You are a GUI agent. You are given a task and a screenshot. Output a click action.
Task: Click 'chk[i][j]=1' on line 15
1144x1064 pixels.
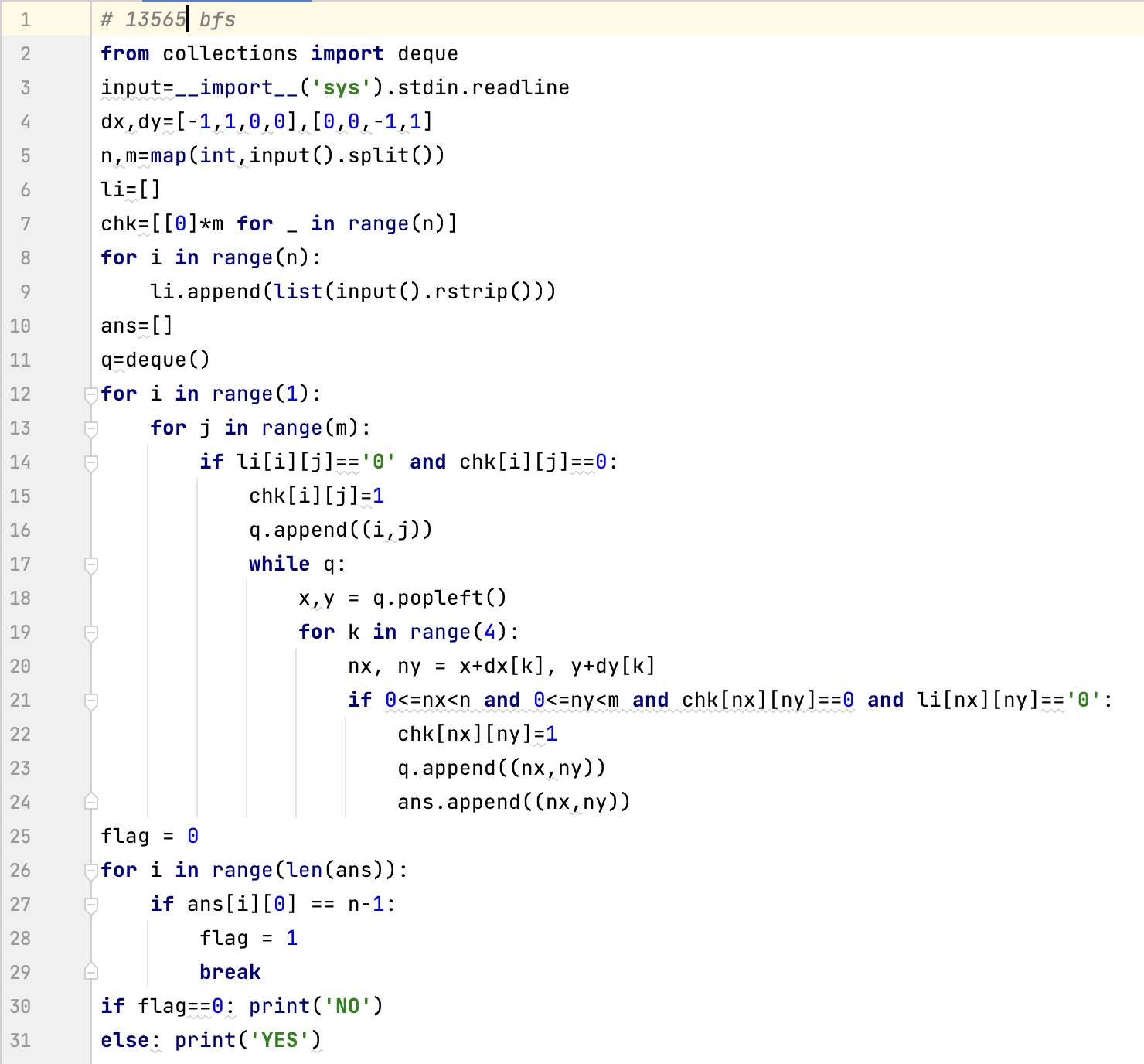pyautogui.click(x=317, y=496)
